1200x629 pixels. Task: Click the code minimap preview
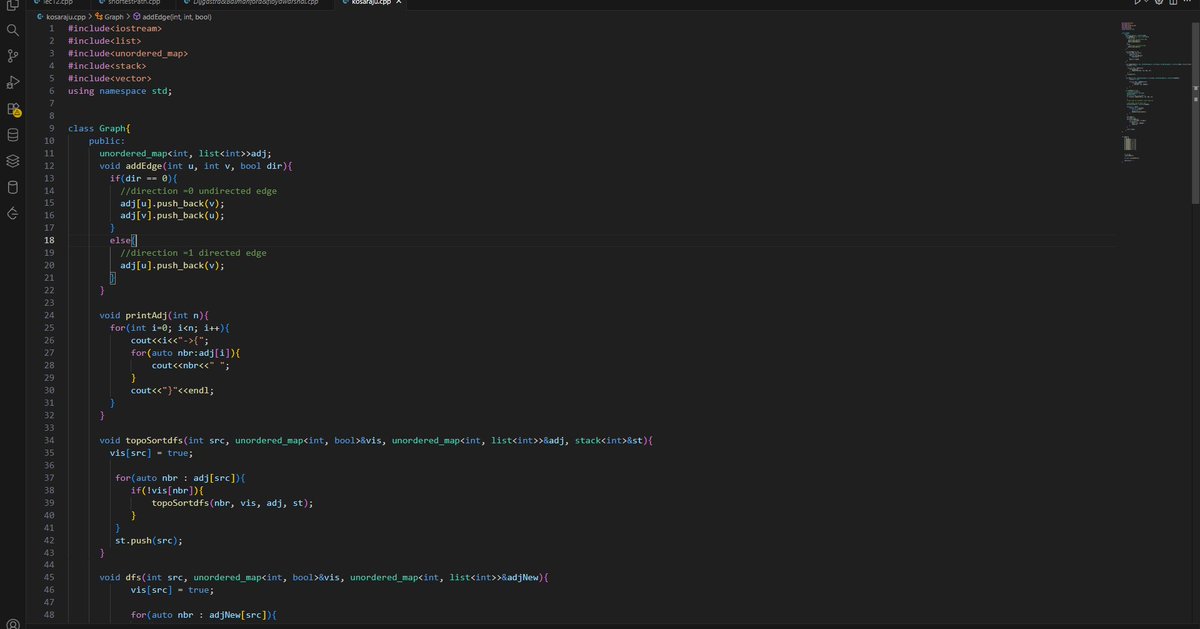pos(1155,90)
